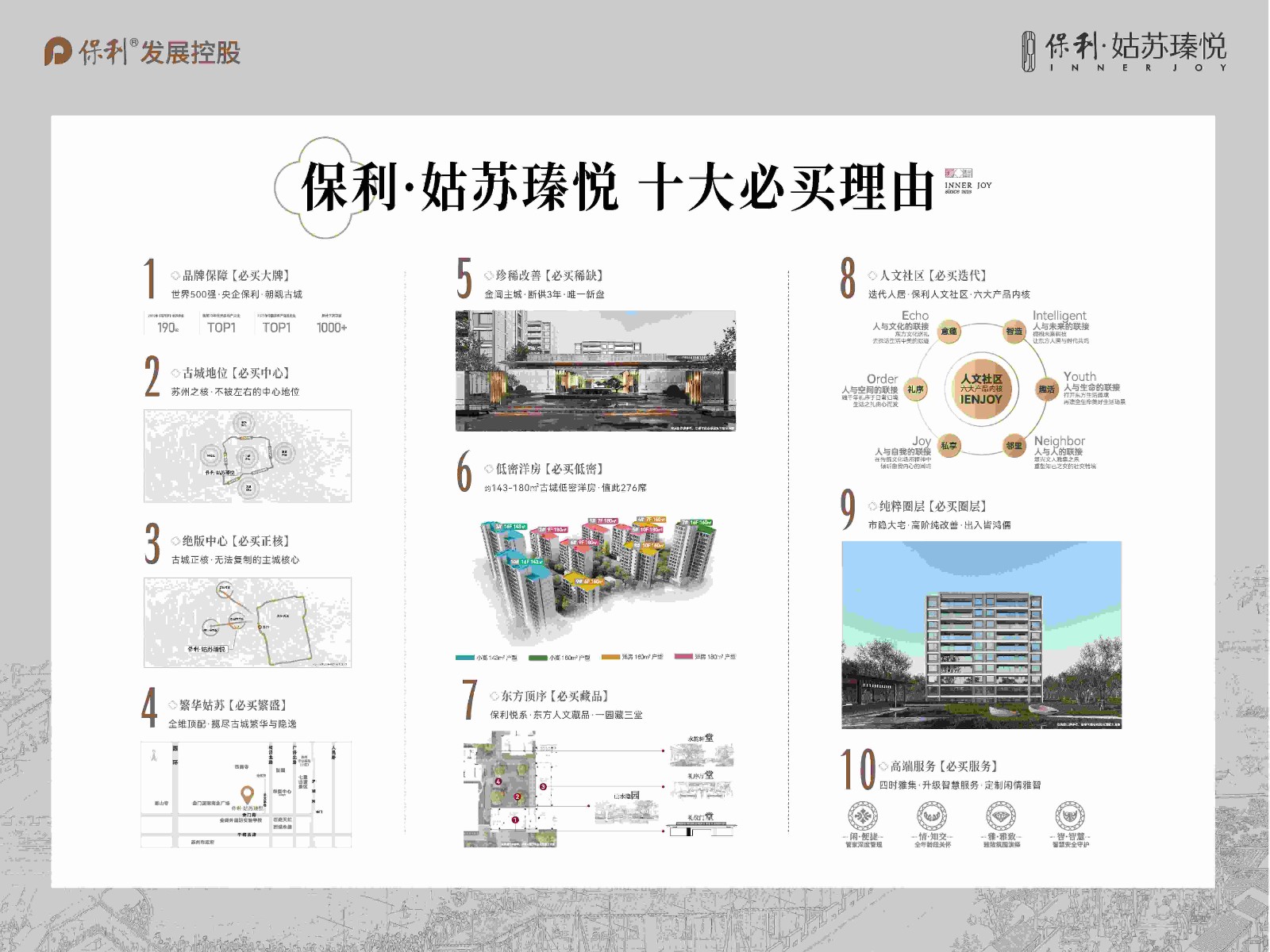Click the Poly Developments 保利发展控股 logo
Screen dimensions: 1270x952
(x=142, y=52)
